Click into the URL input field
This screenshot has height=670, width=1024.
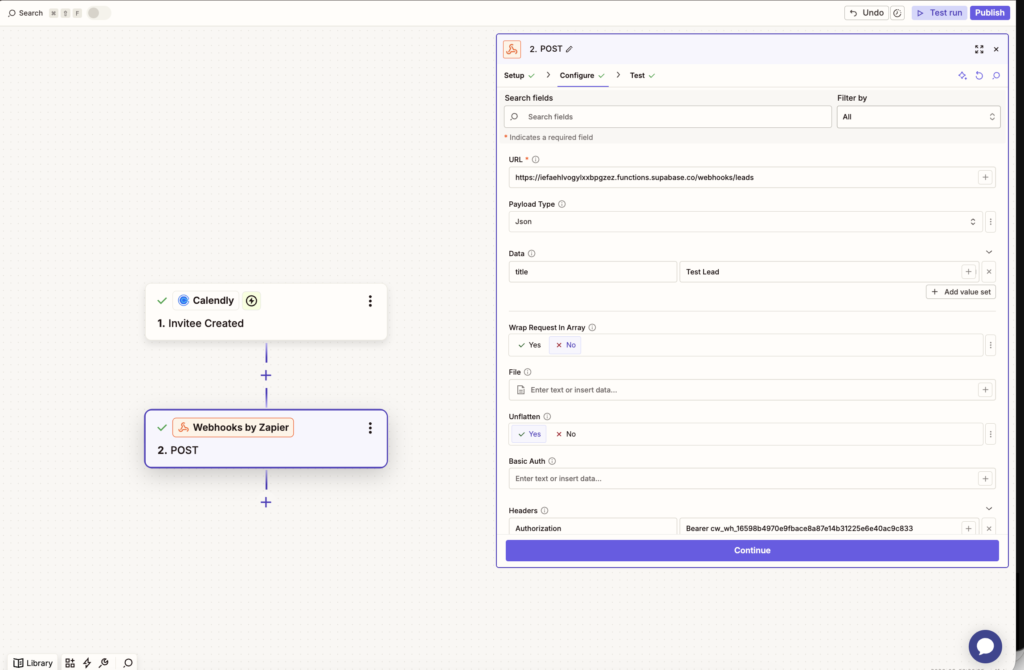(x=742, y=177)
